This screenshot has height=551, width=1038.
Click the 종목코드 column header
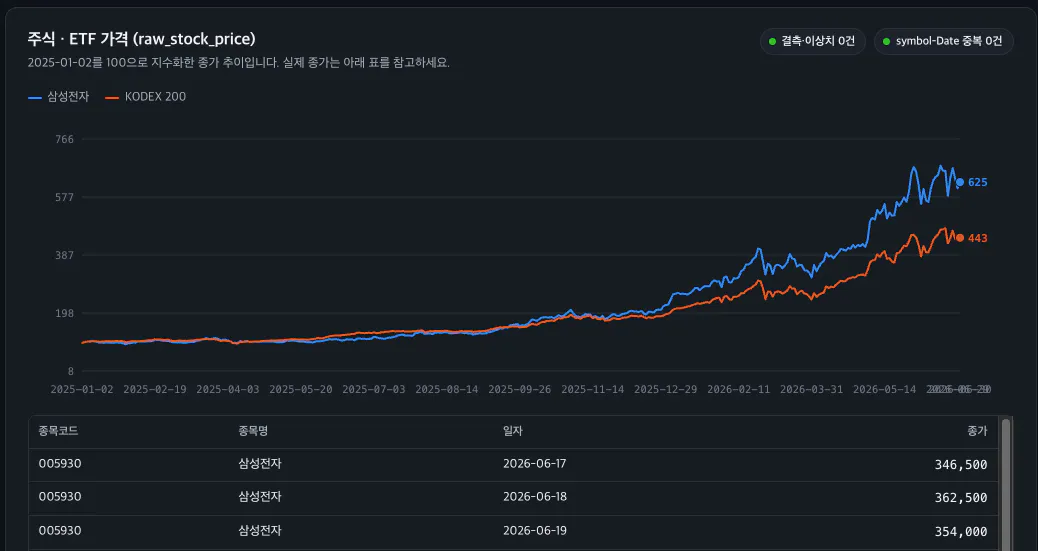pyautogui.click(x=58, y=431)
